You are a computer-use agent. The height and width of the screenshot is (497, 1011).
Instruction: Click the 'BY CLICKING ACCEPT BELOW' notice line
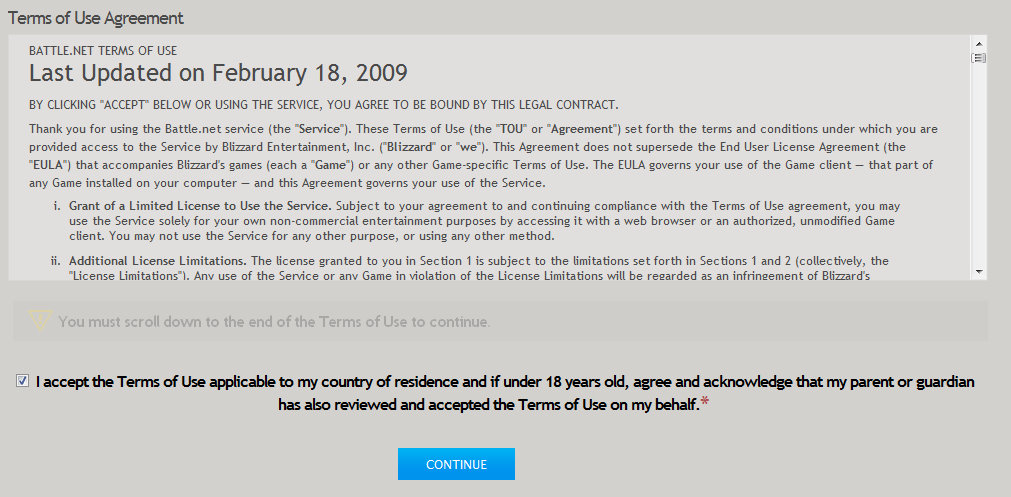(x=324, y=105)
